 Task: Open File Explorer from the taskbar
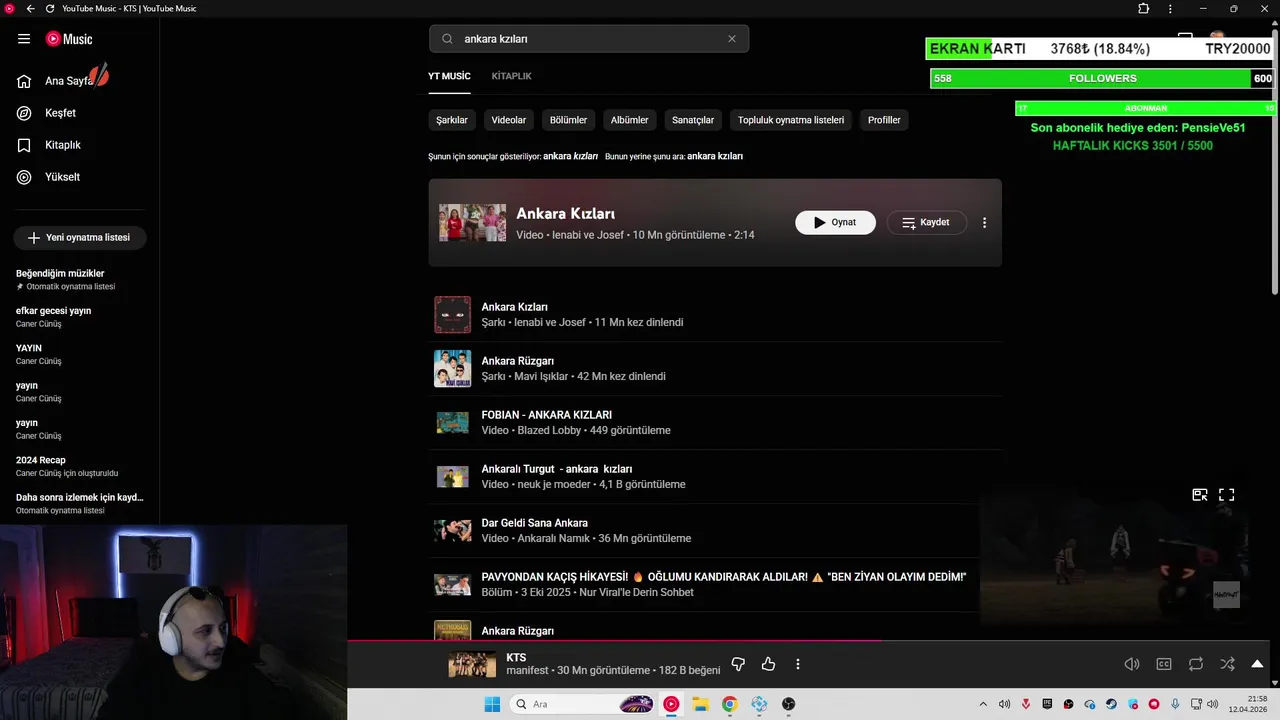point(700,704)
